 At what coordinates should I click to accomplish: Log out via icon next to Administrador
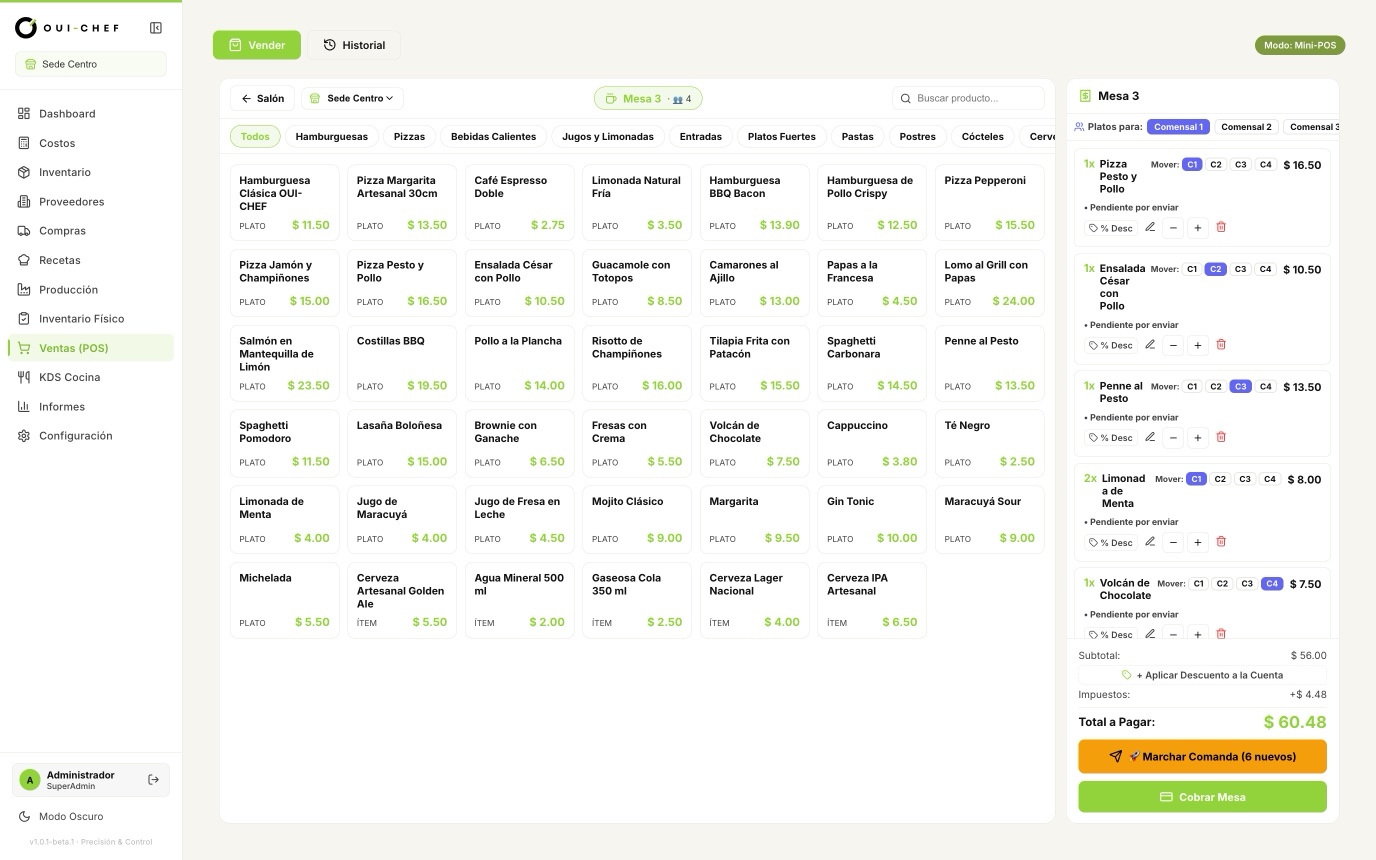pyautogui.click(x=153, y=780)
